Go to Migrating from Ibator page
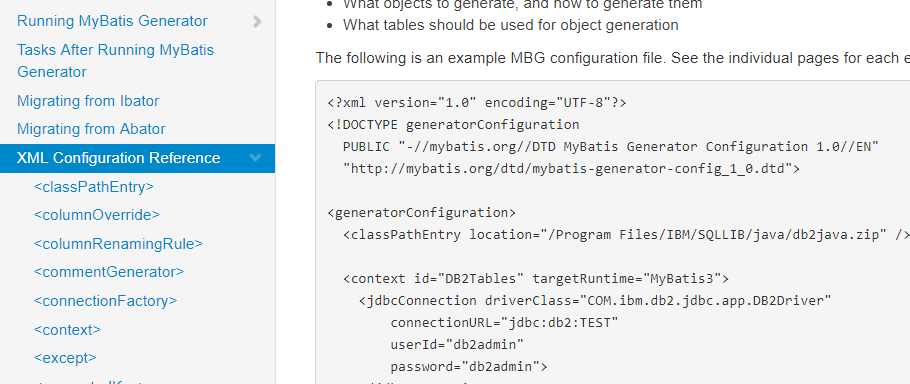Viewport: 910px width, 384px height. pos(88,101)
